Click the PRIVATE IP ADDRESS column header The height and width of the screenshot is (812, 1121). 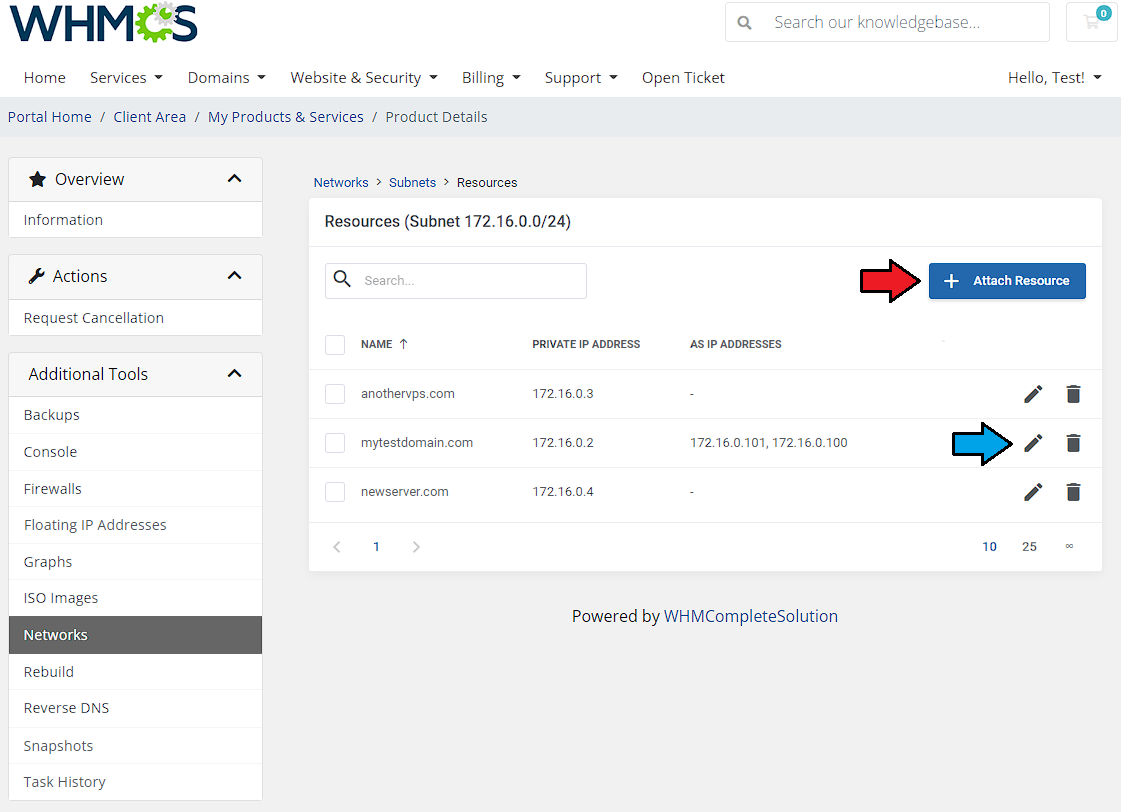[x=586, y=345]
